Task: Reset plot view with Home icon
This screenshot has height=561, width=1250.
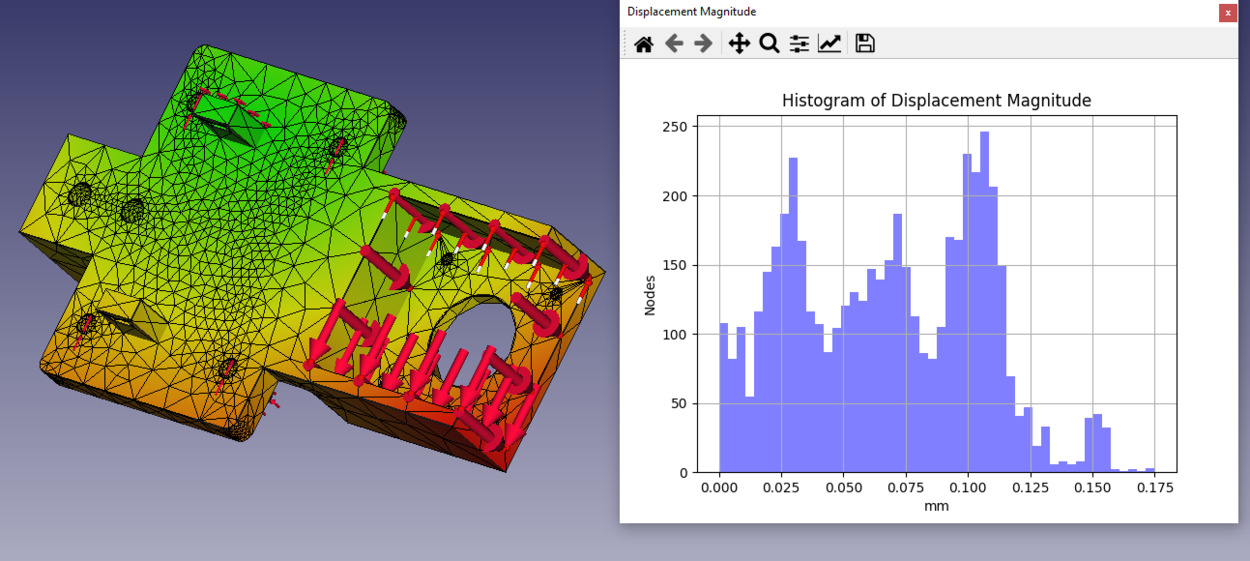Action: tap(644, 44)
